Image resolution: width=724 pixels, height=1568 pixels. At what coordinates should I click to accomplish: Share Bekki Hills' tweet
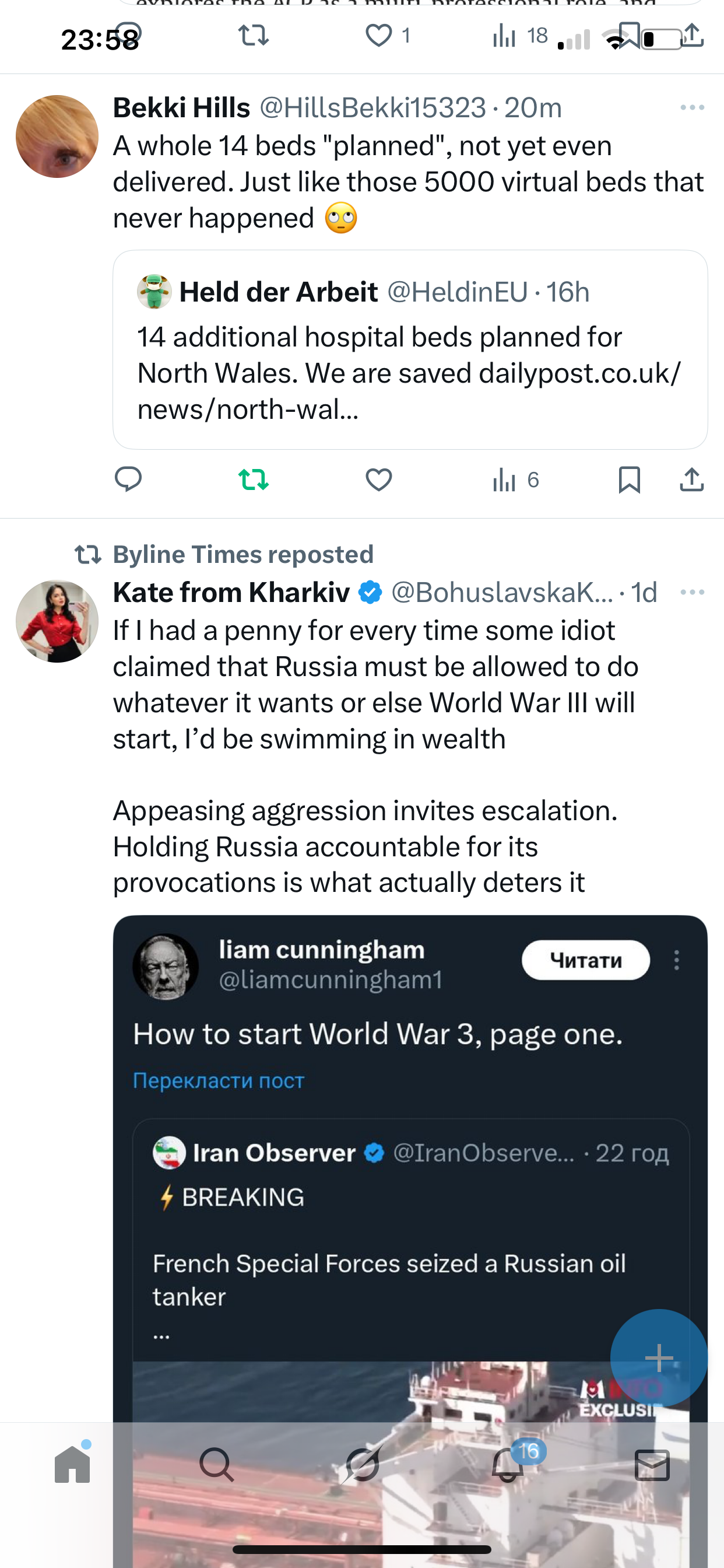(692, 480)
